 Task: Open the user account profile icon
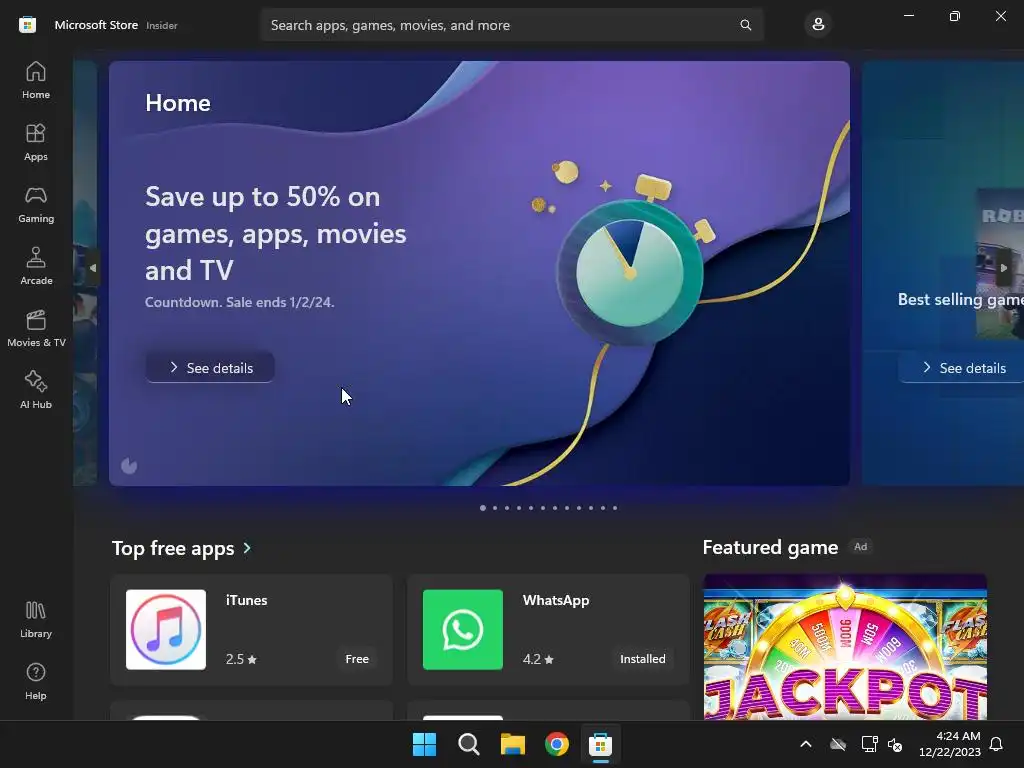coord(818,25)
